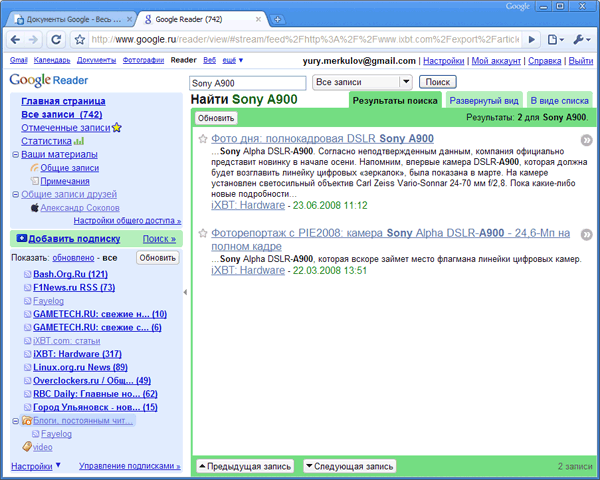
Task: Click the tag icon beside video
Action: 27,446
